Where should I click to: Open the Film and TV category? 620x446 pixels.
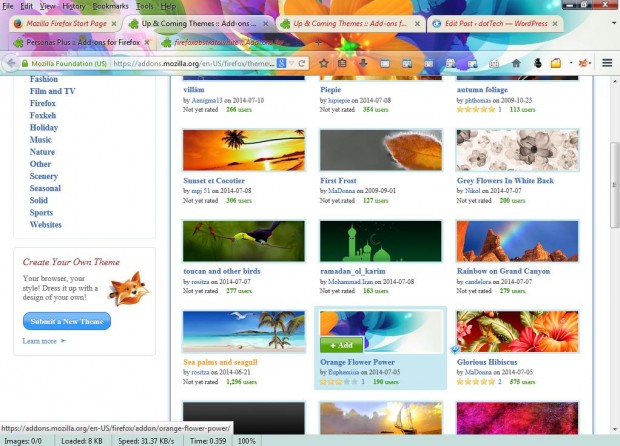53,91
